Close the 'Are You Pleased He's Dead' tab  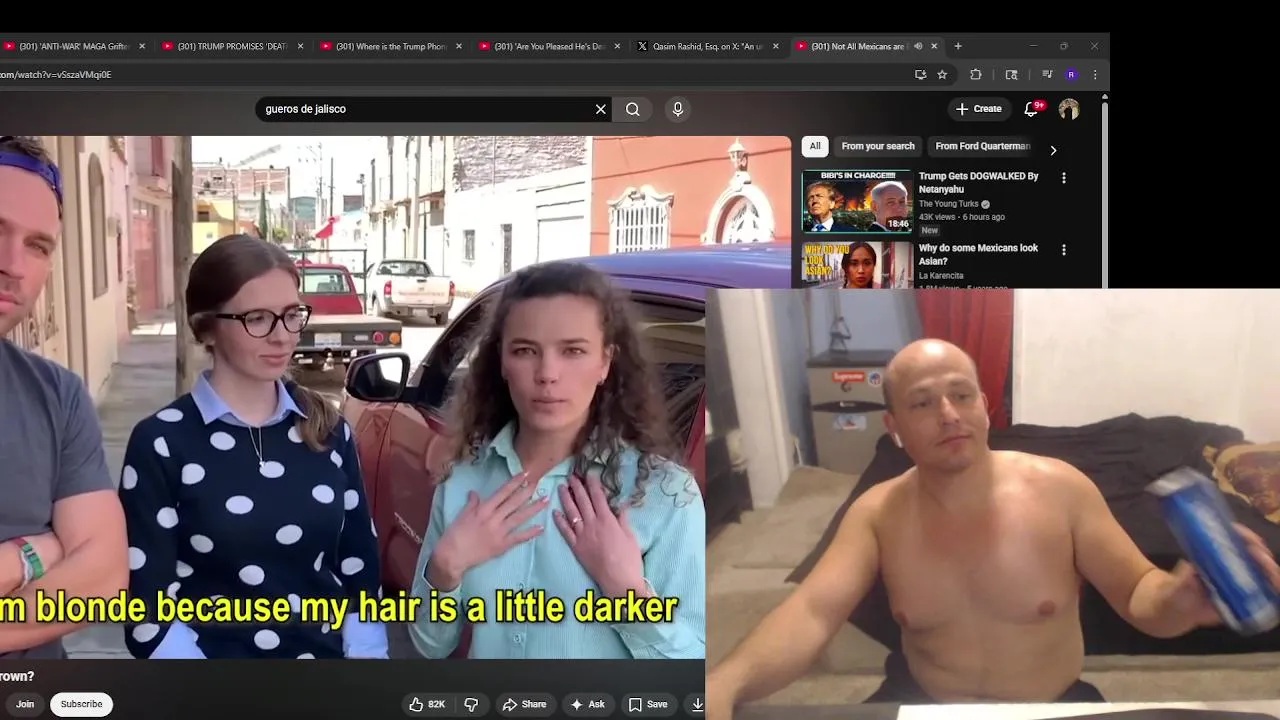tap(617, 46)
